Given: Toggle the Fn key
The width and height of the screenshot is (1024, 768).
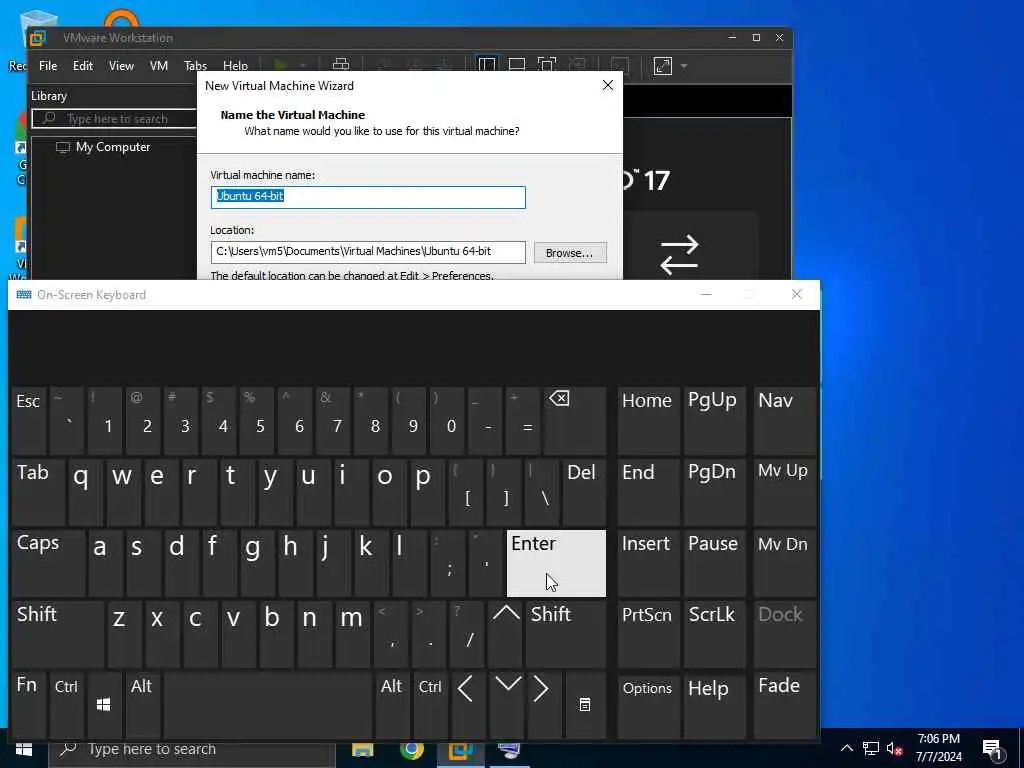Looking at the screenshot, I should point(29,705).
